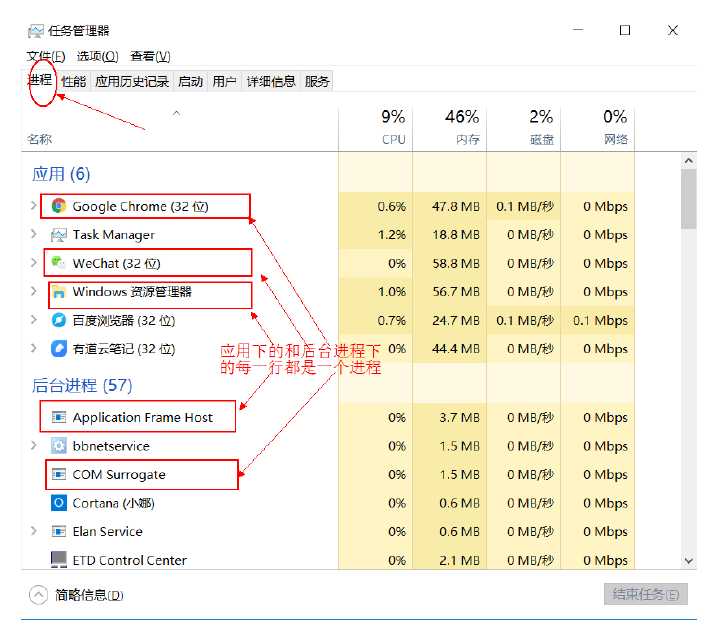Click the Windows 资源管理器 folder icon

coord(59,292)
